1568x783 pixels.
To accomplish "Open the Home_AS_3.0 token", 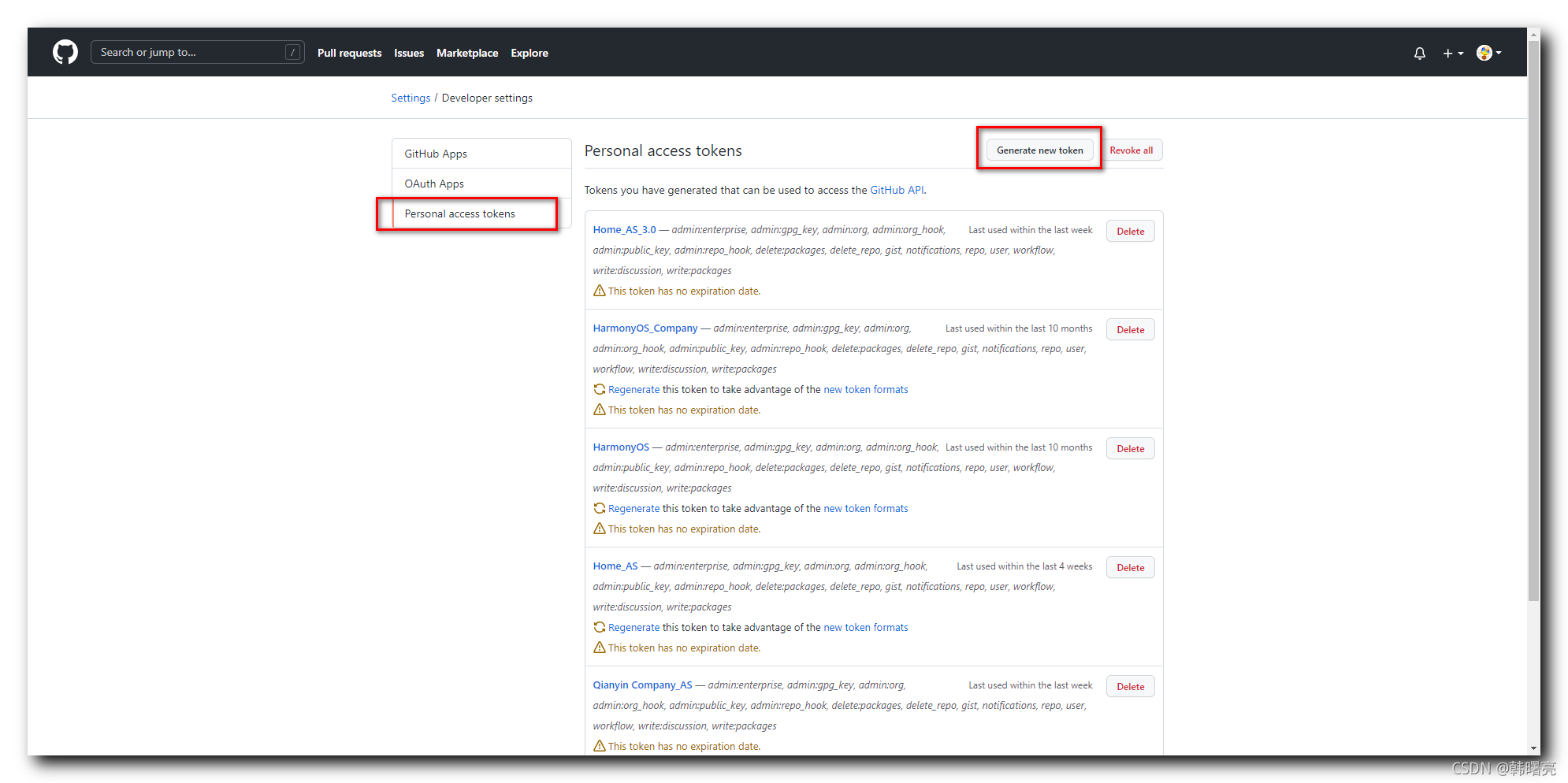I will pyautogui.click(x=624, y=229).
